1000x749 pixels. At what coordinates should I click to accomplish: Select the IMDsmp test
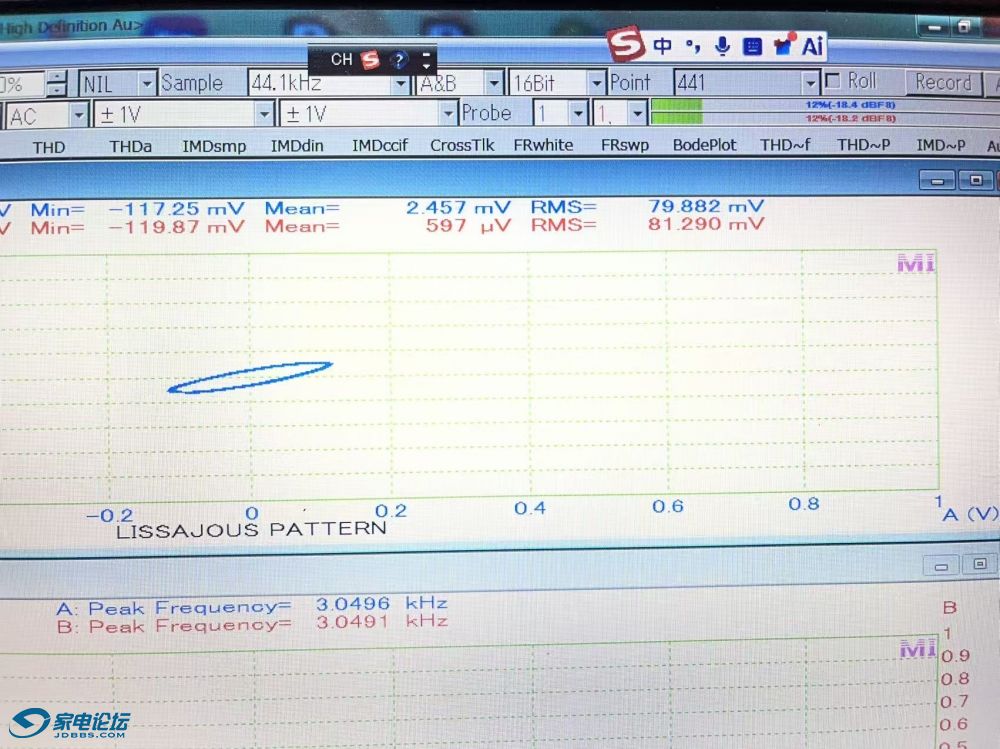coord(214,146)
